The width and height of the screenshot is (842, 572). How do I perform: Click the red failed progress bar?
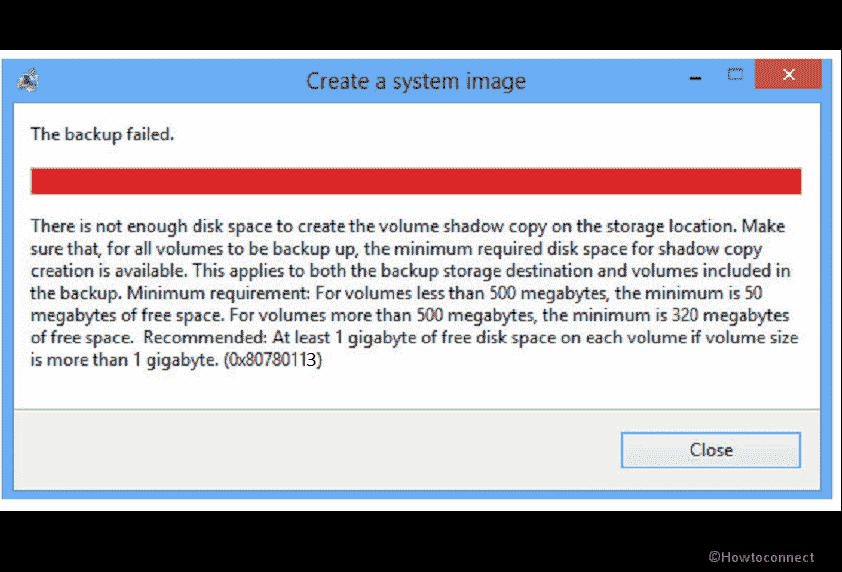click(416, 181)
